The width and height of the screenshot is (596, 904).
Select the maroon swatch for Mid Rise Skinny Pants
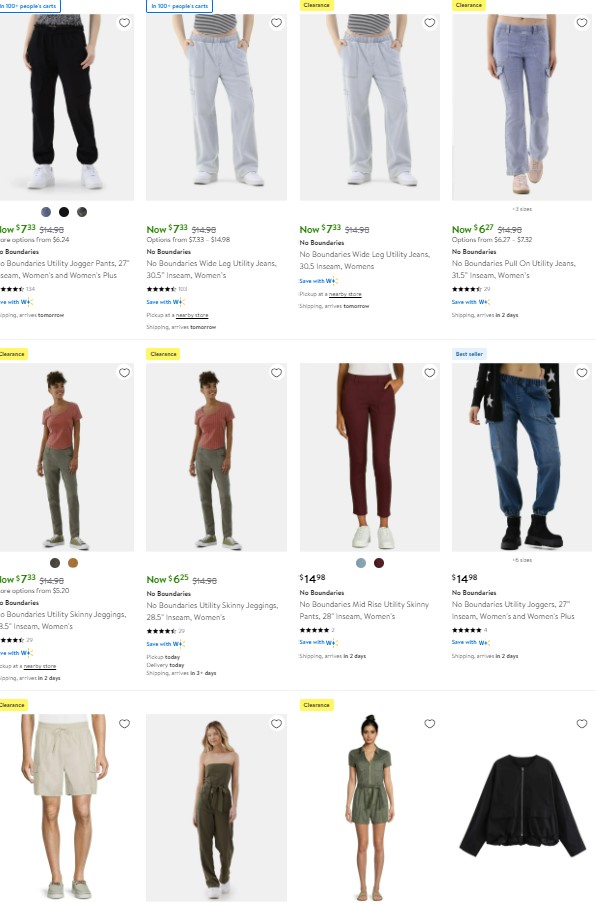point(379,563)
